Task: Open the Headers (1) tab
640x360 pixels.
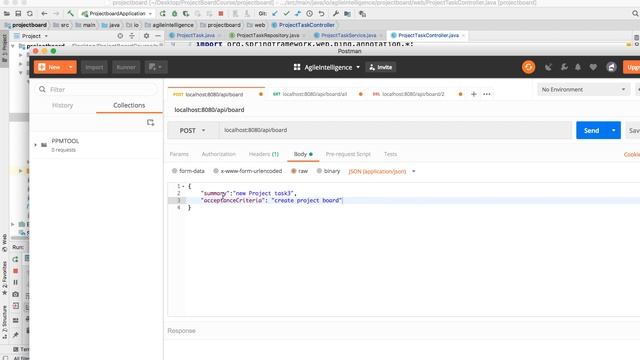Action: pyautogui.click(x=264, y=154)
